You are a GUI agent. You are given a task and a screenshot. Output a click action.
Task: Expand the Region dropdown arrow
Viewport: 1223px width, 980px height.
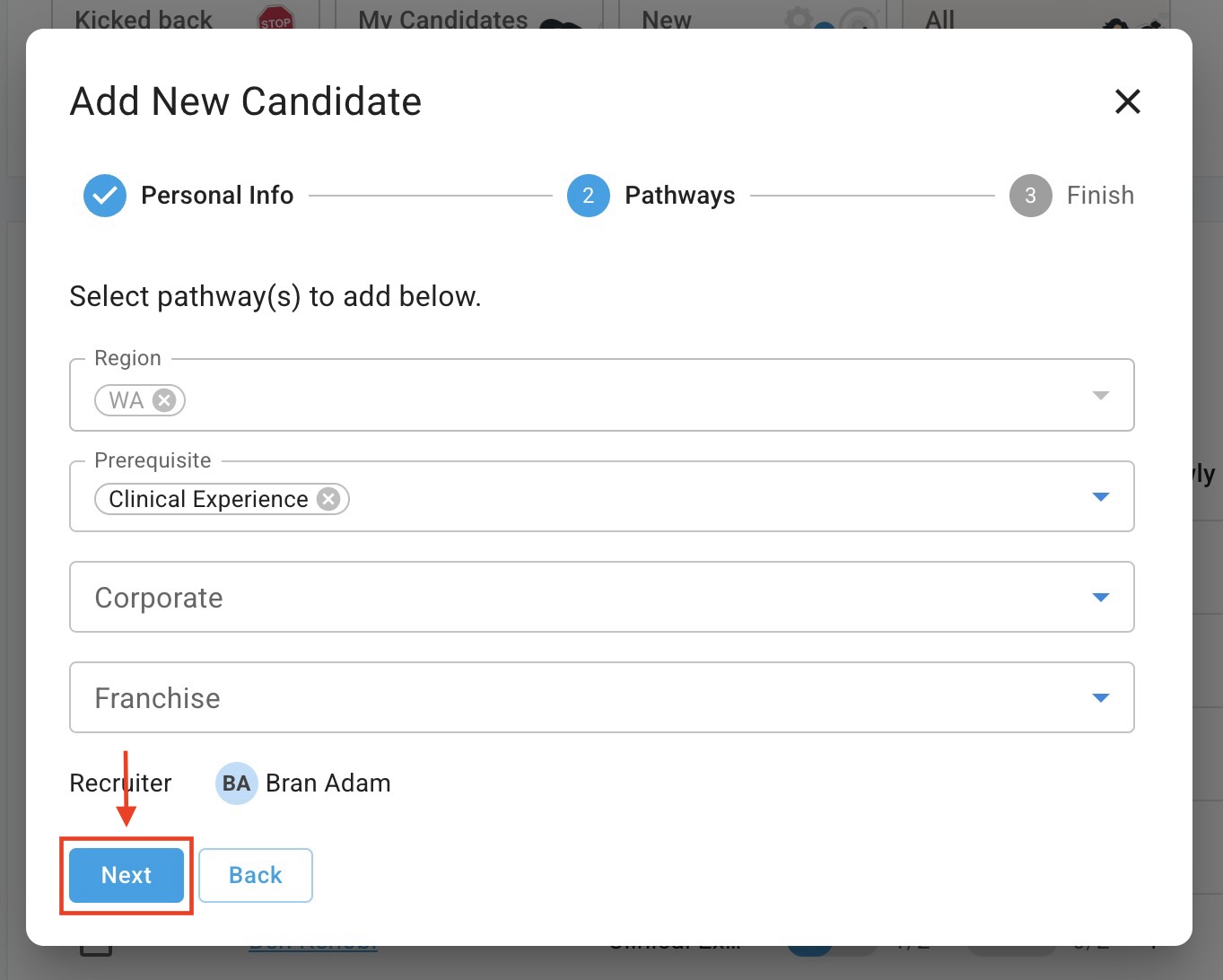(1101, 396)
